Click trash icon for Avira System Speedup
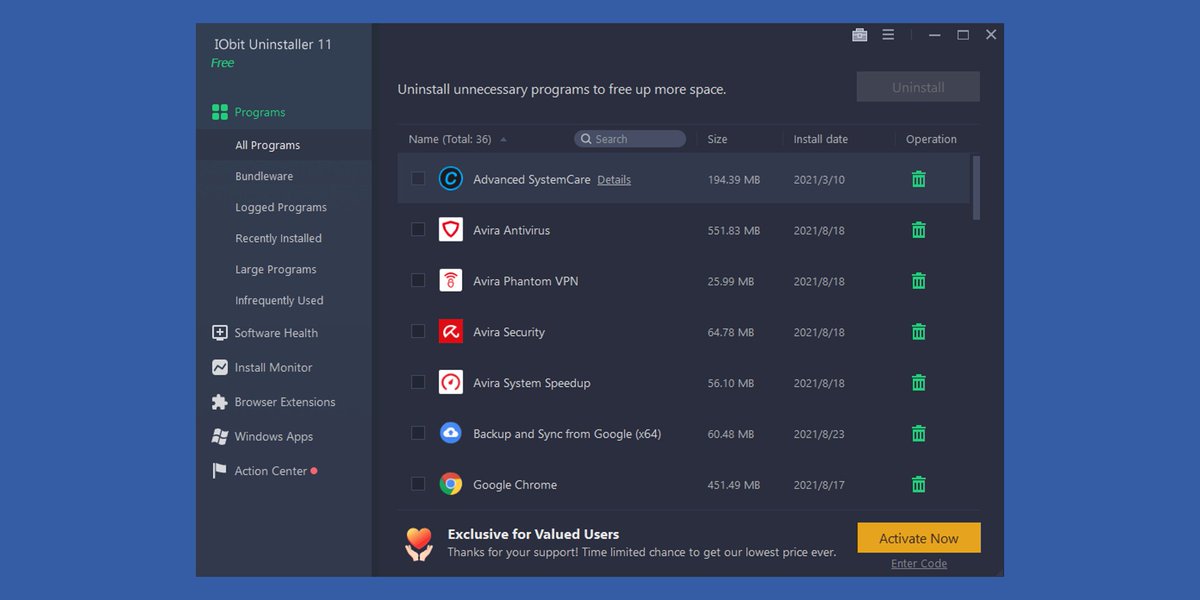The image size is (1200, 600). coord(918,383)
